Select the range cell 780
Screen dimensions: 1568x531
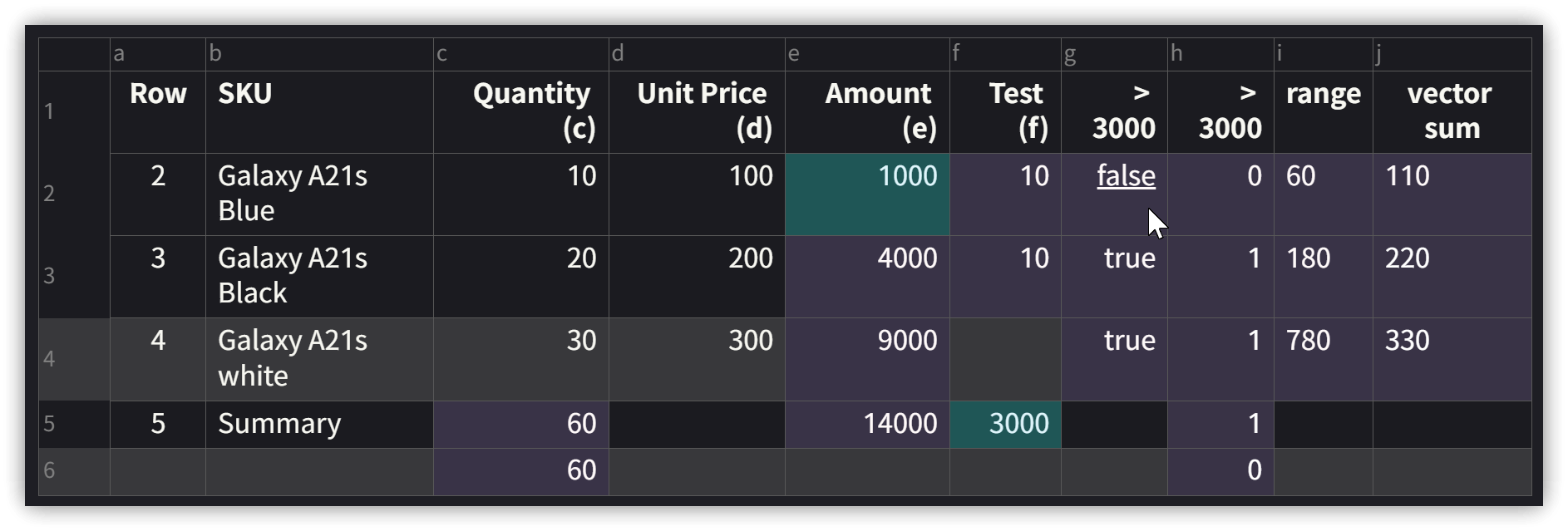(1324, 359)
